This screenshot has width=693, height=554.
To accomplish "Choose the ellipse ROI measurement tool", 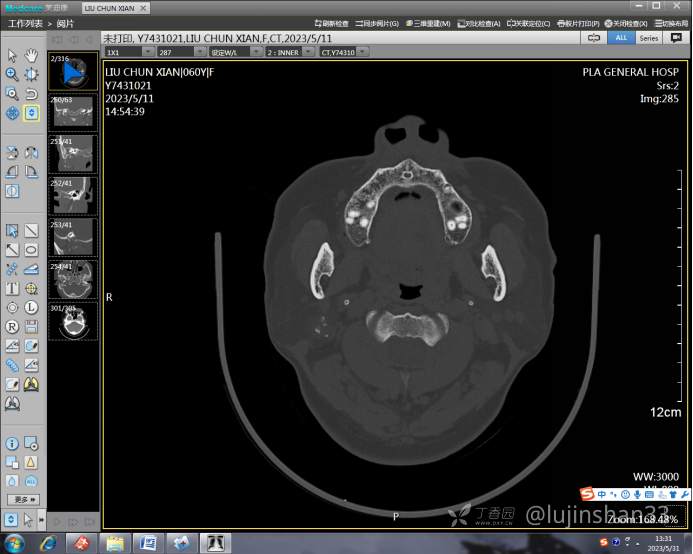I will point(31,250).
